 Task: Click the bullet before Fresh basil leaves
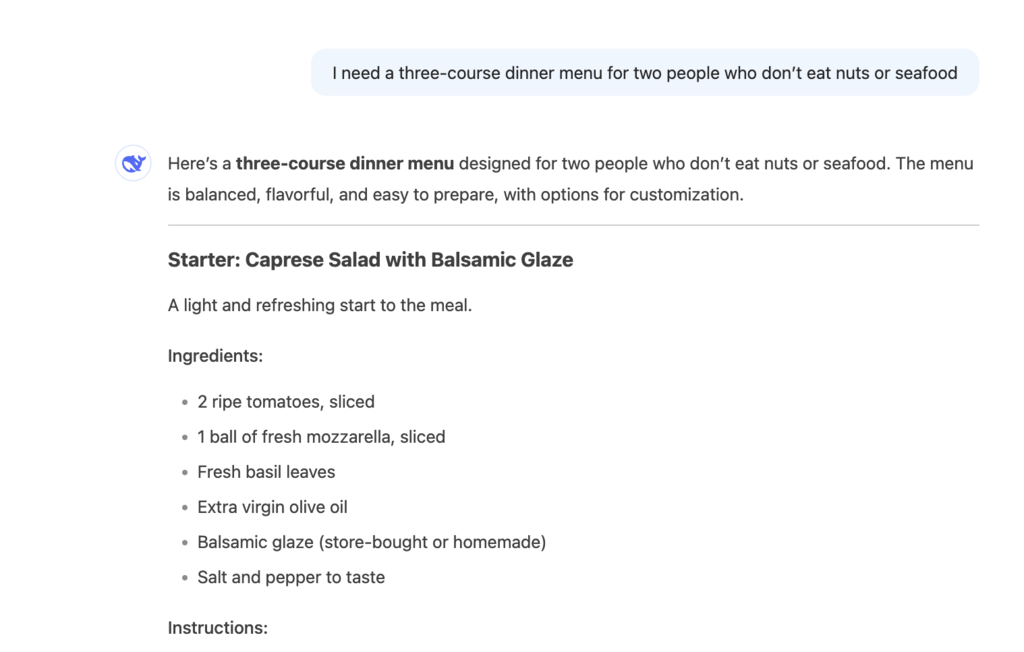pos(185,473)
